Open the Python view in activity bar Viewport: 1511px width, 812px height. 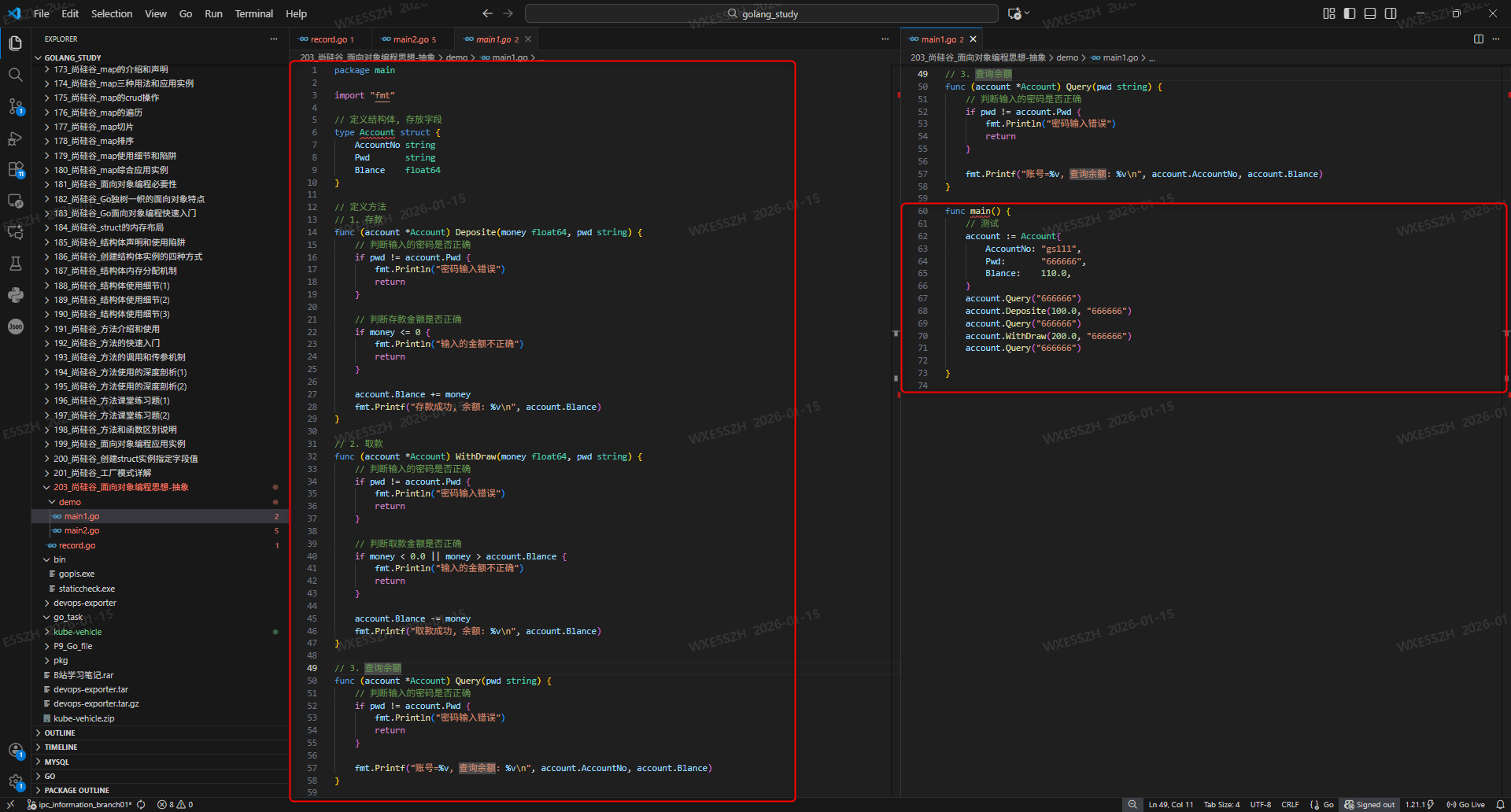(15, 295)
